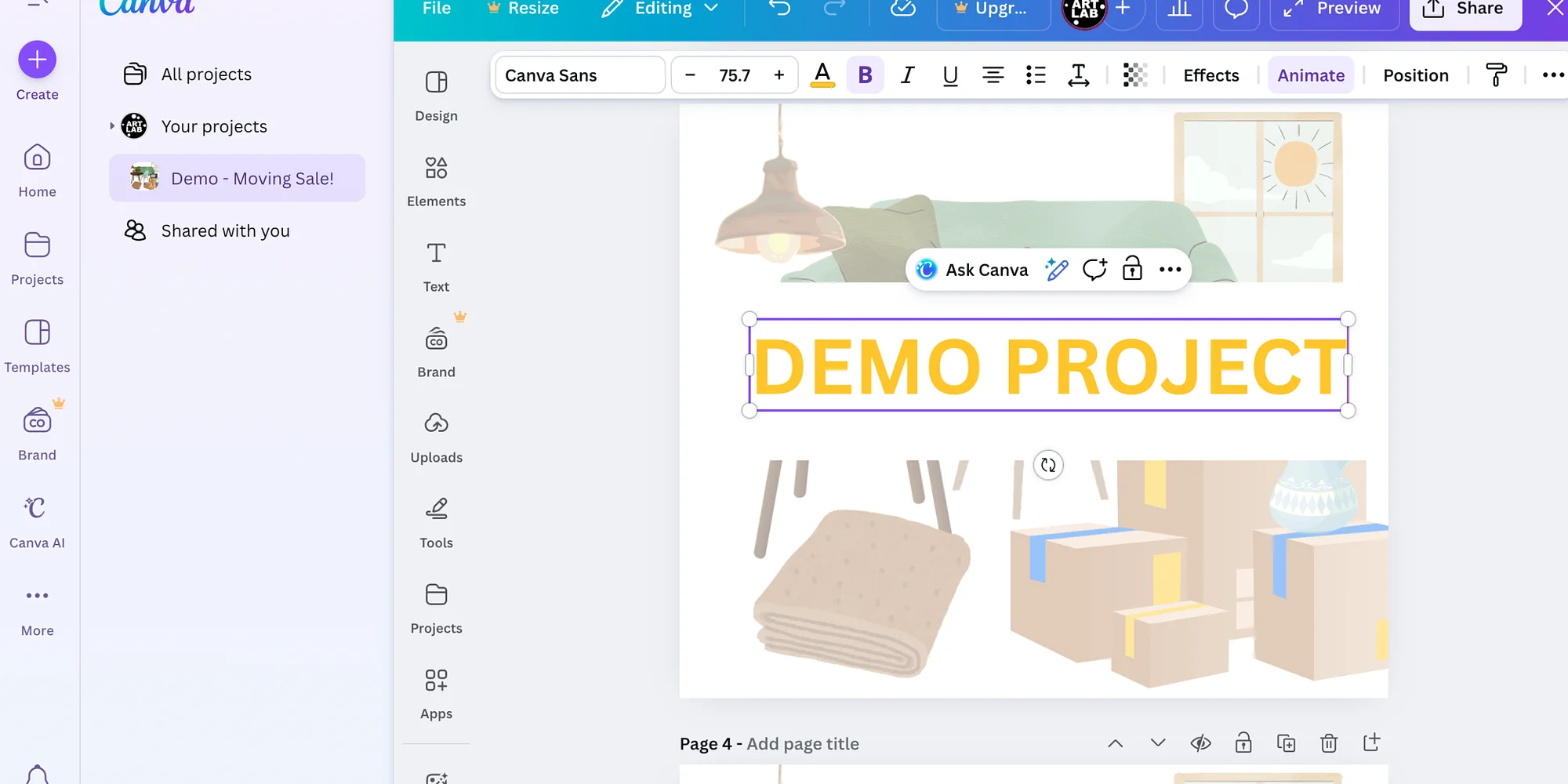Duplicate Page 4 with copy icon
The width and height of the screenshot is (1568, 784).
coord(1286,743)
